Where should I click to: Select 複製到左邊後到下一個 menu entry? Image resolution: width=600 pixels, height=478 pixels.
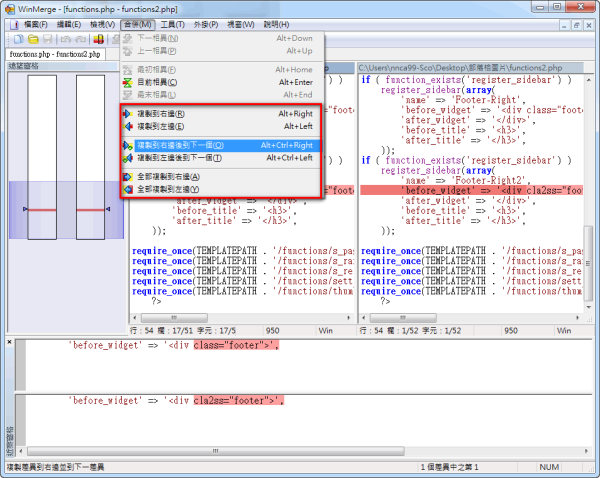pos(180,158)
